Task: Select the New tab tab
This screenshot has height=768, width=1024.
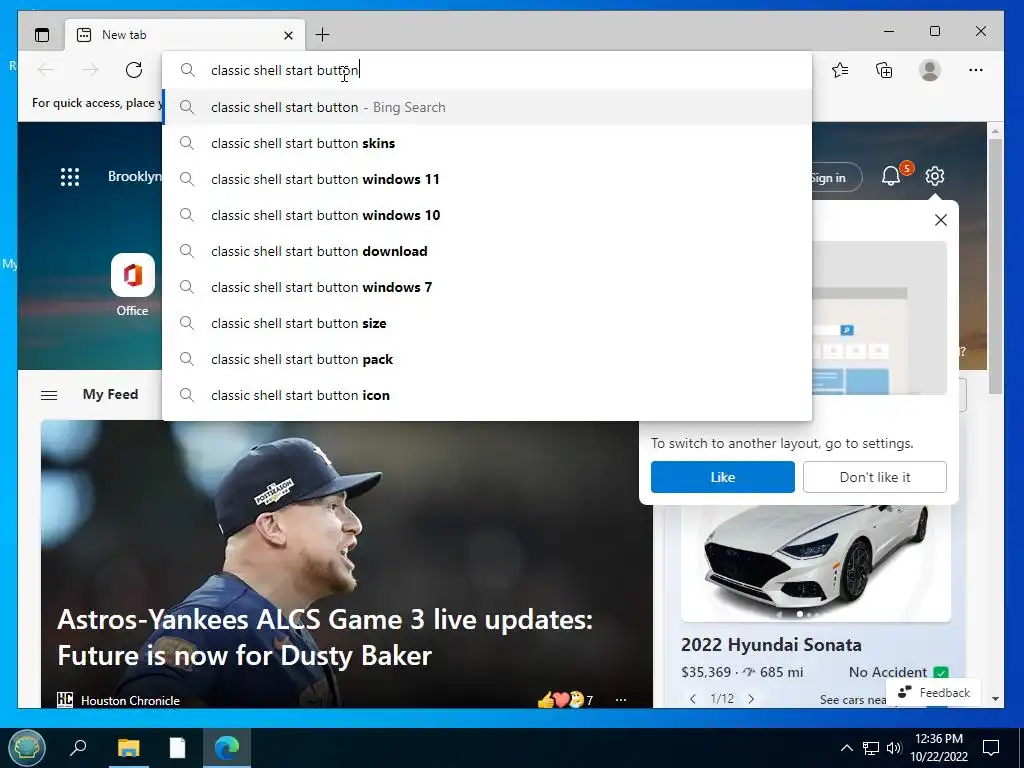Action: pyautogui.click(x=184, y=35)
